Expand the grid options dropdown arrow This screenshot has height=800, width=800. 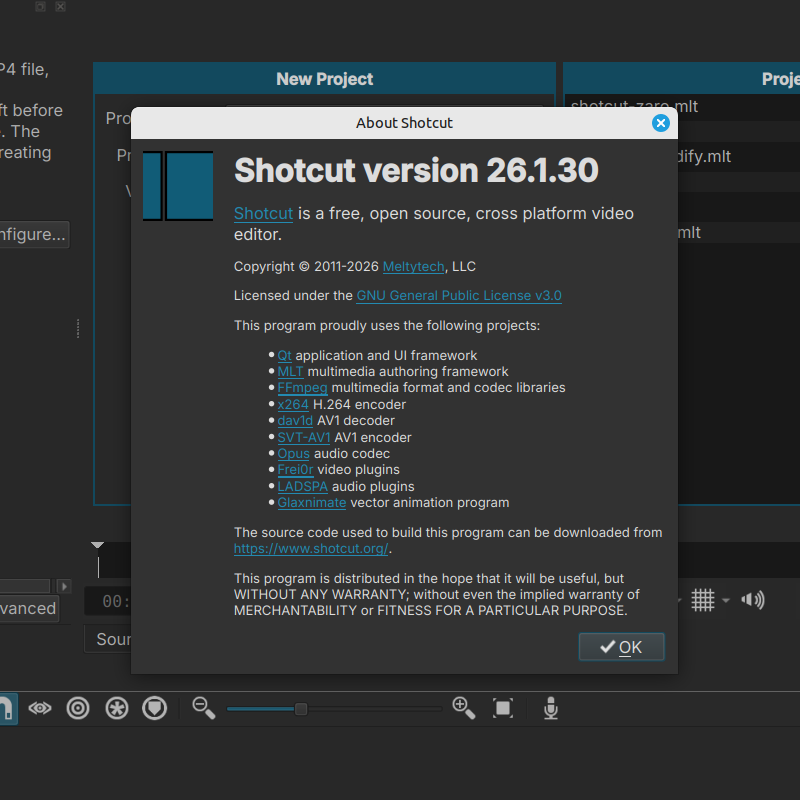coord(726,601)
